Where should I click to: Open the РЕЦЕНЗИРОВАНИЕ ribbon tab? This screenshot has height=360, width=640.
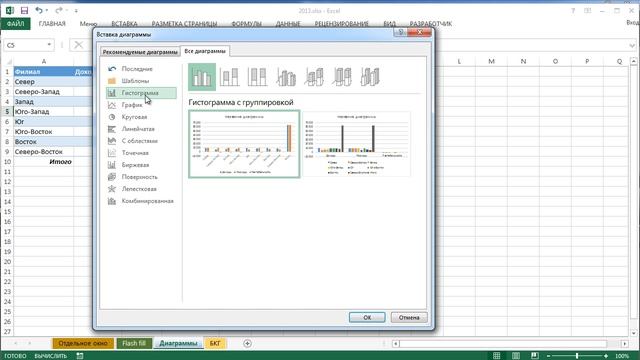point(342,24)
